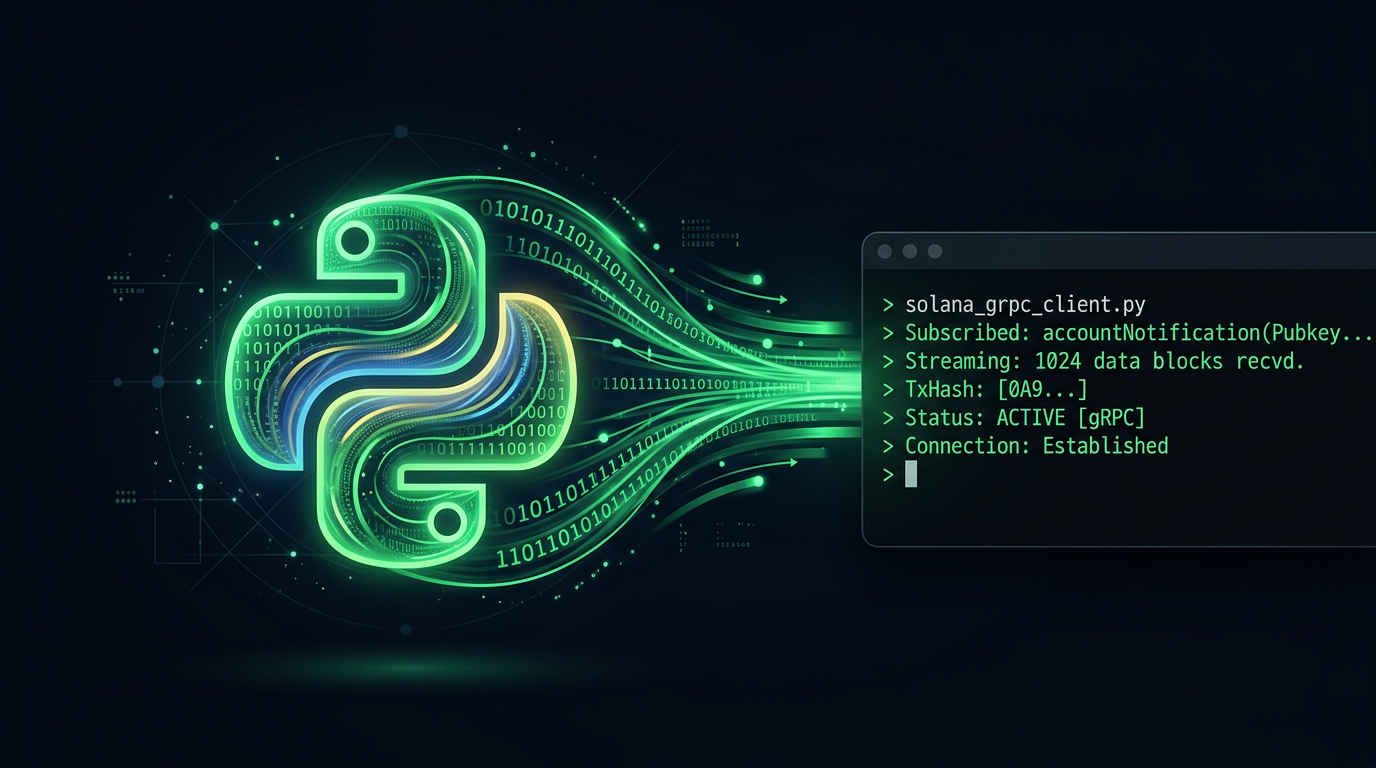Click the lower eye of the Python logo

446,520
